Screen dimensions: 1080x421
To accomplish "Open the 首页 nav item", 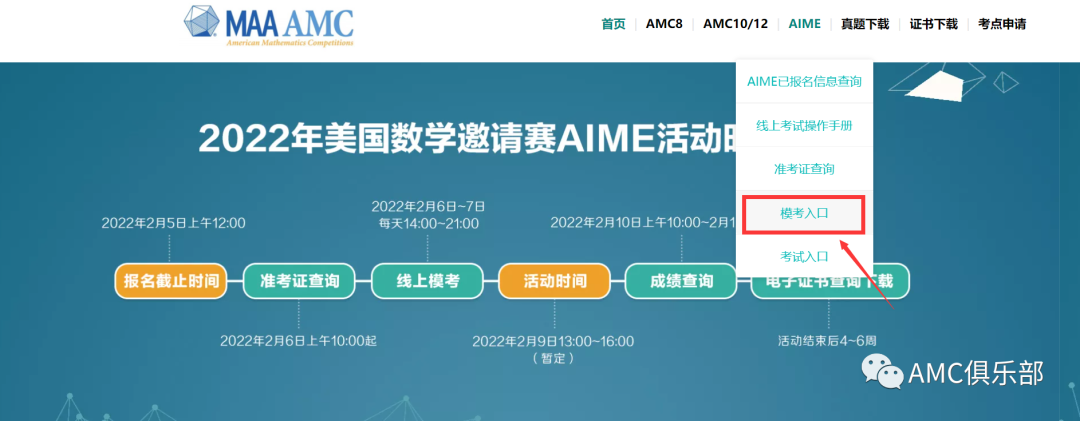I will (x=613, y=24).
